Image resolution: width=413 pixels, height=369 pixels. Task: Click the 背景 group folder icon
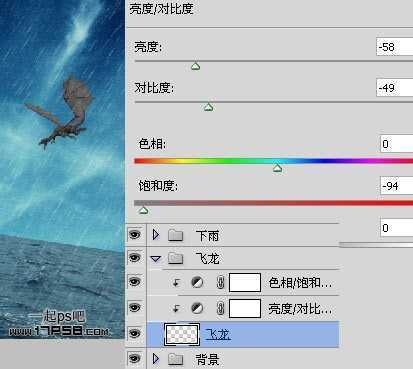pos(176,359)
